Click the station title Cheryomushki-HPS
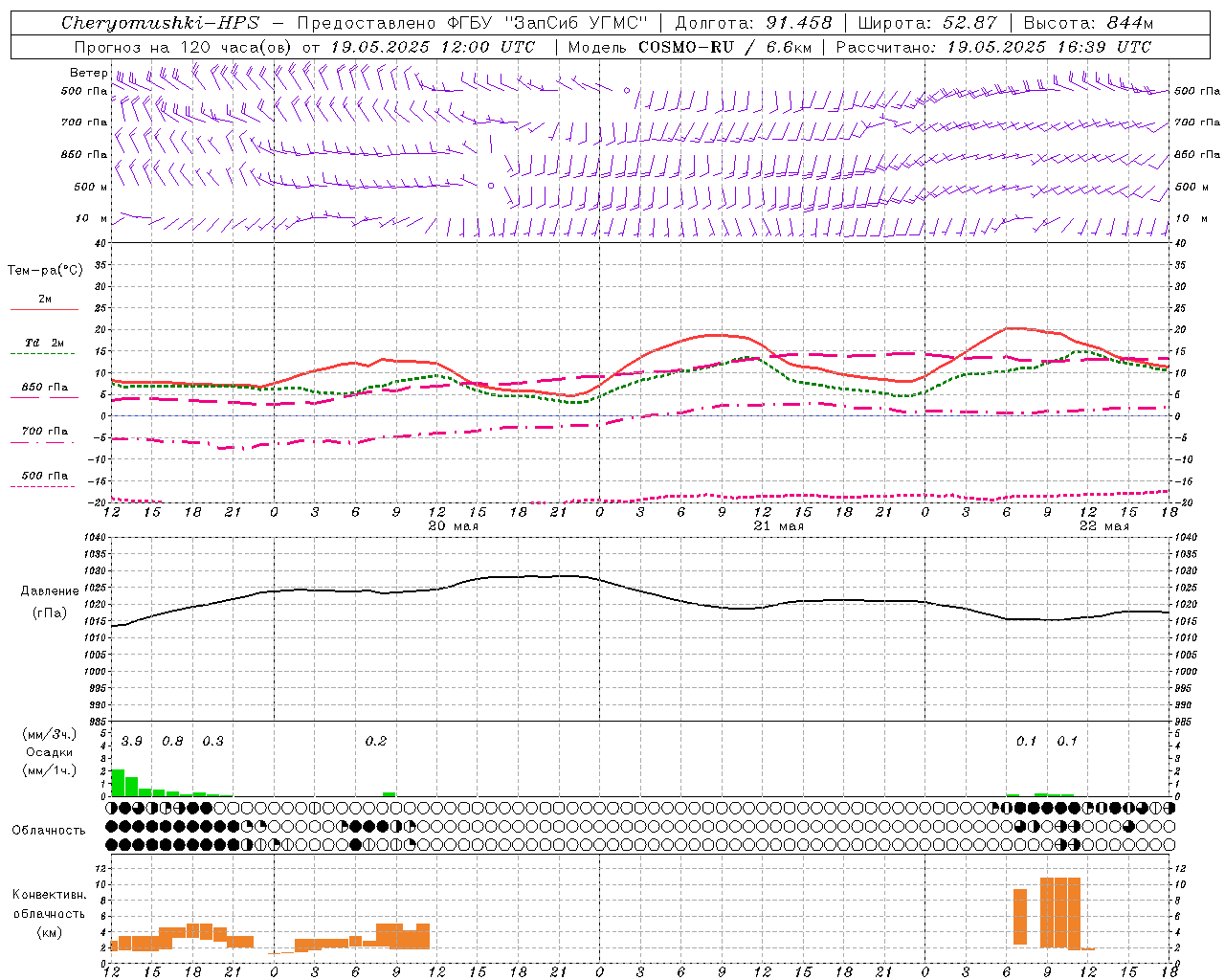 tap(160, 23)
